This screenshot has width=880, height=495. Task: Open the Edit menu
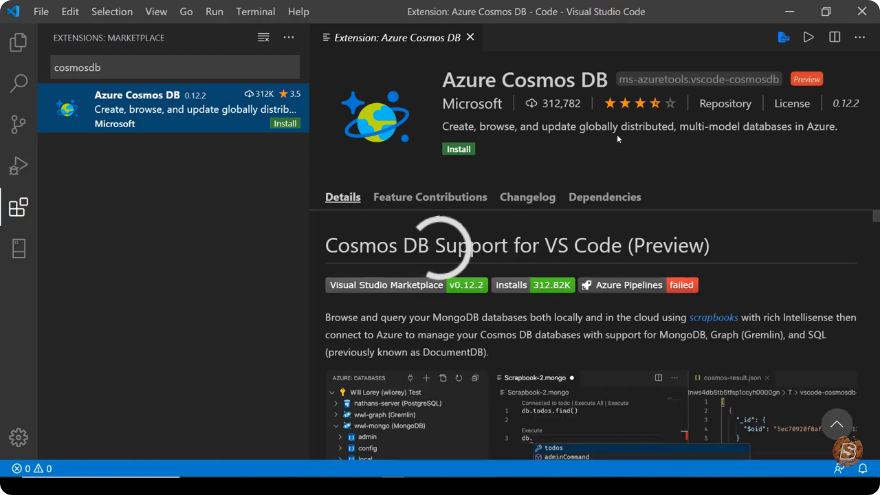click(70, 11)
